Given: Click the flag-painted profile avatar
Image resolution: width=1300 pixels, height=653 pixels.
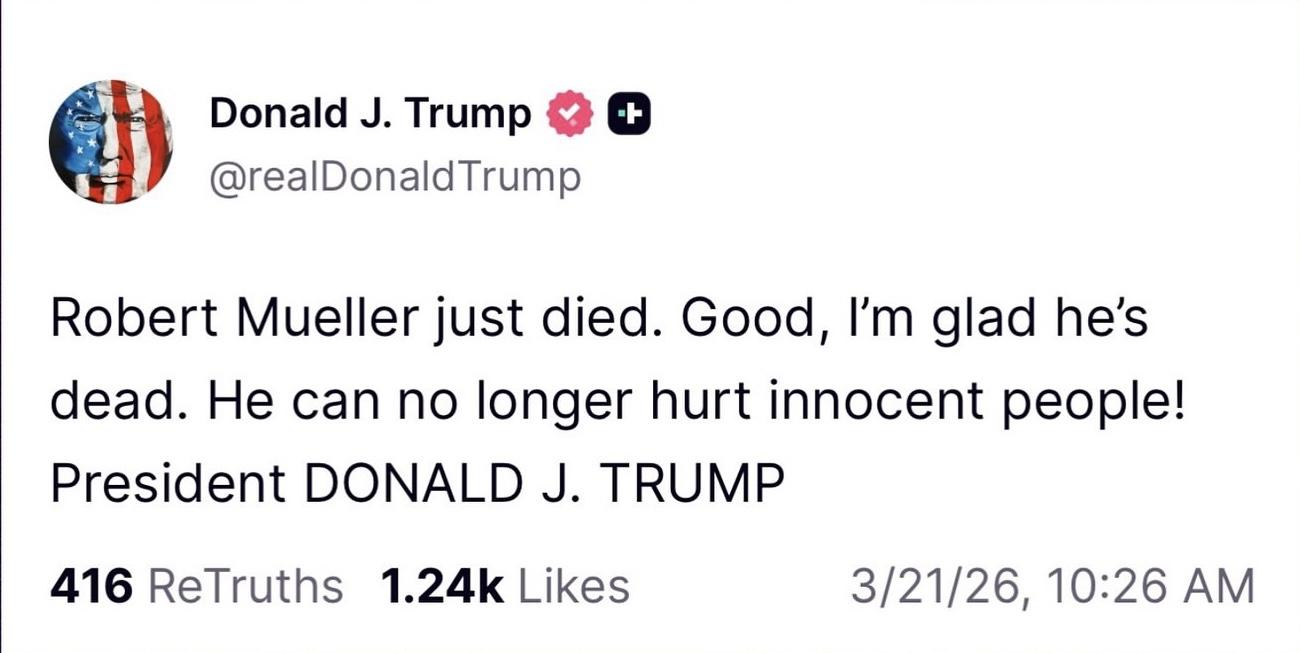Looking at the screenshot, I should tap(111, 141).
